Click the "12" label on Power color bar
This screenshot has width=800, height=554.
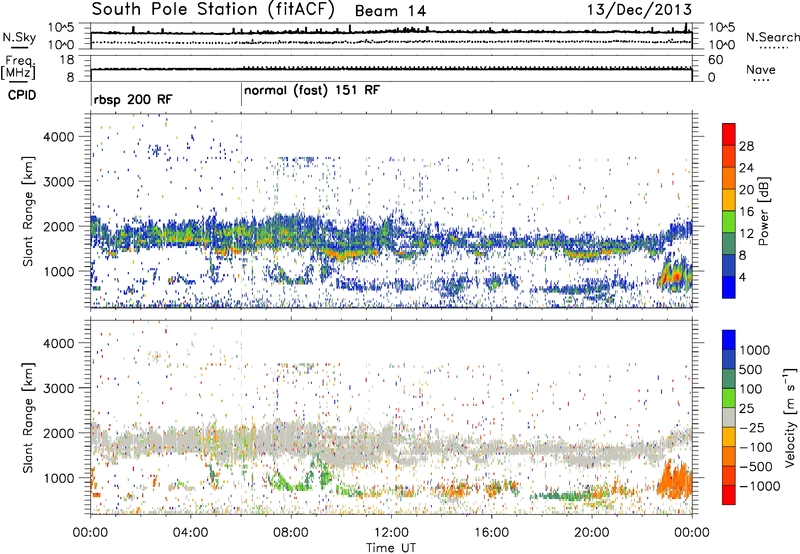tap(746, 234)
